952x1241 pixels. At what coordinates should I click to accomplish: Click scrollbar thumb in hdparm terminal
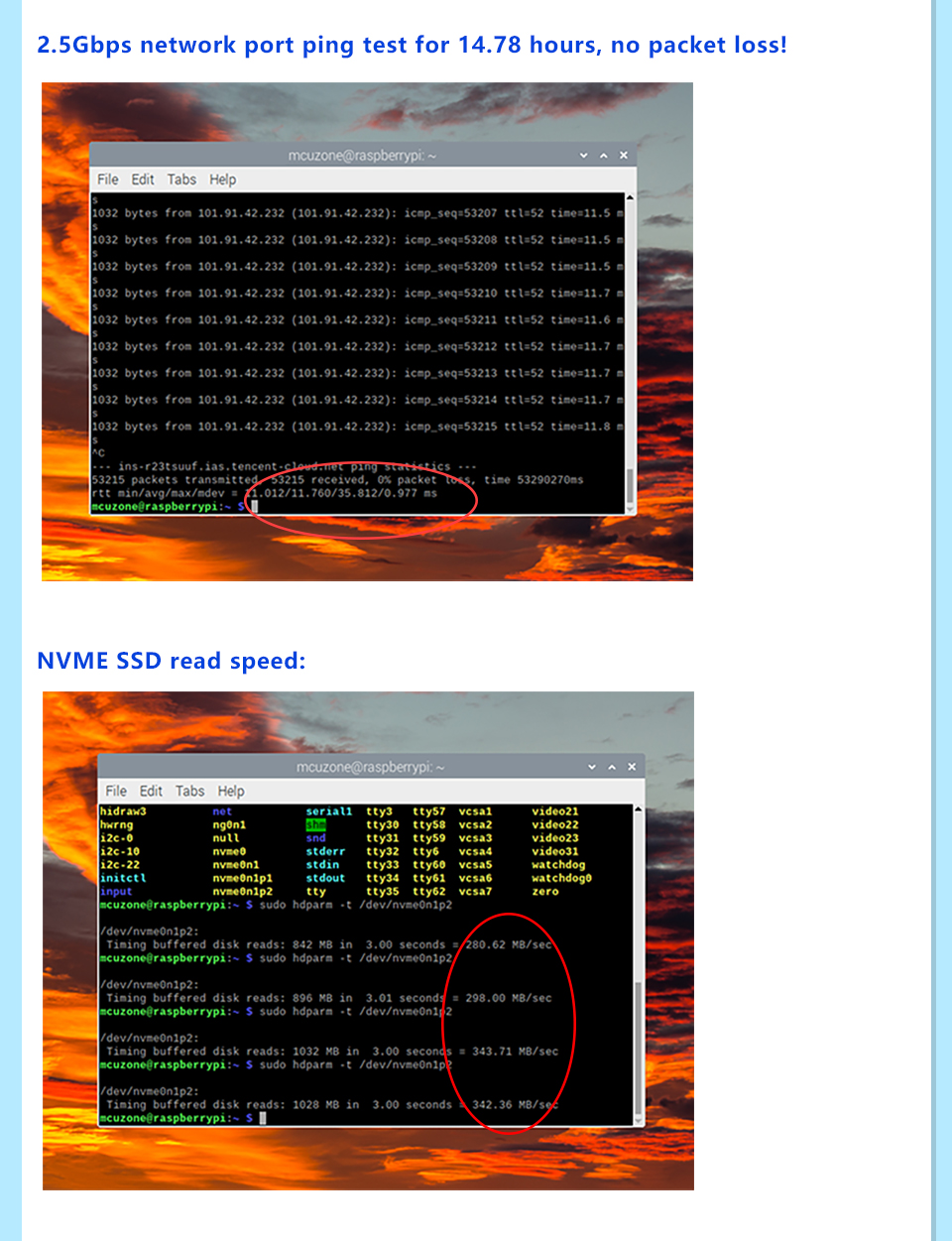click(638, 1047)
